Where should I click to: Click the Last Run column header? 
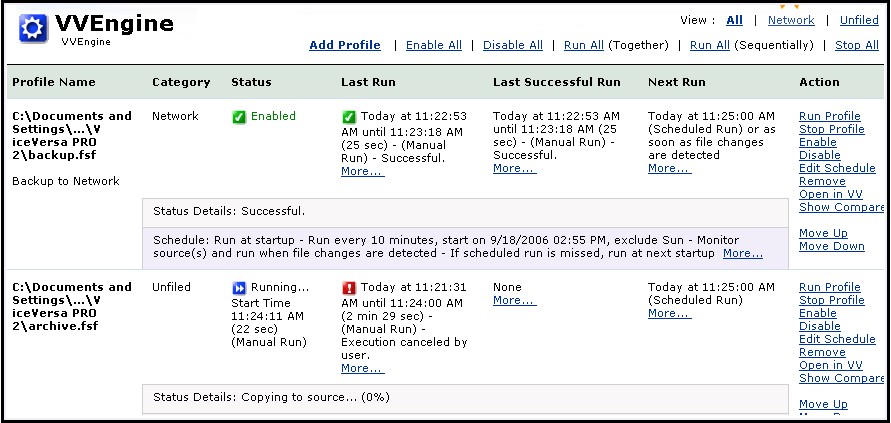click(368, 82)
